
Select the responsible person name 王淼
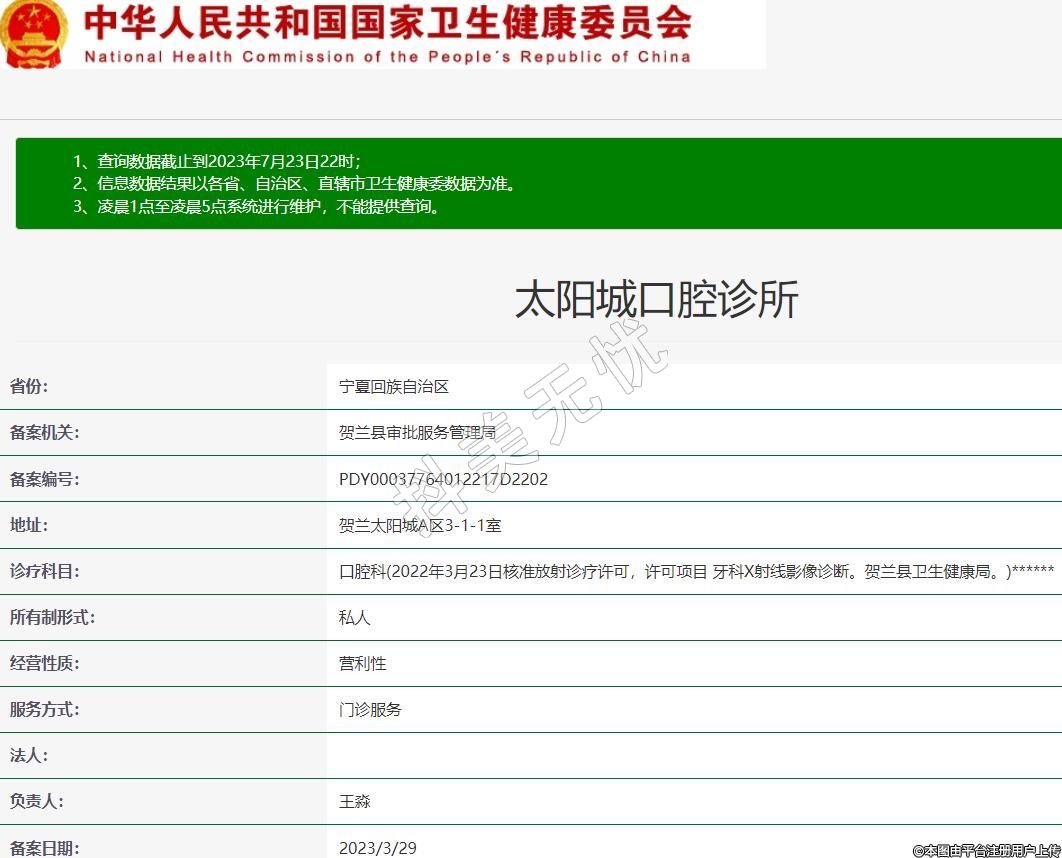point(354,801)
